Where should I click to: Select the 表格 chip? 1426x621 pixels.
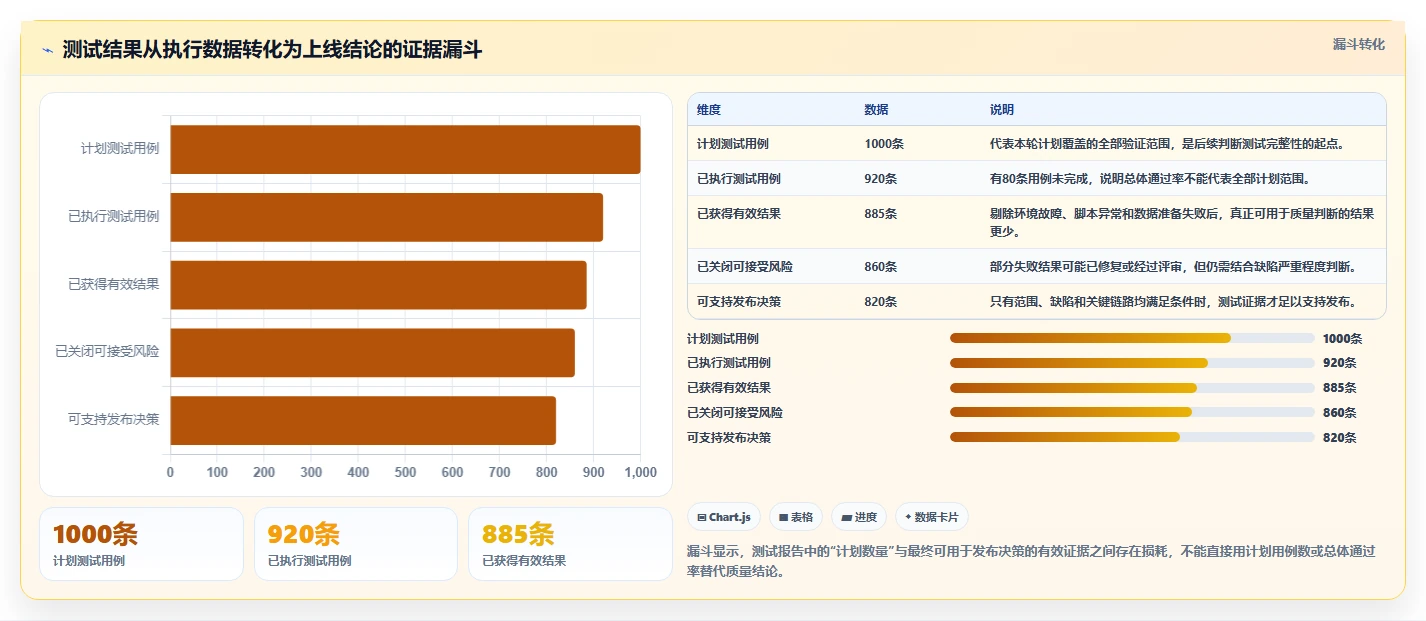[x=796, y=517]
